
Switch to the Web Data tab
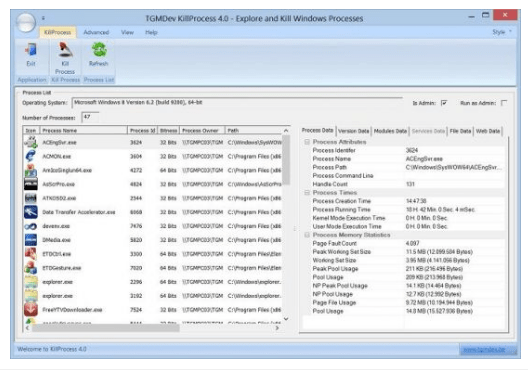pos(488,131)
